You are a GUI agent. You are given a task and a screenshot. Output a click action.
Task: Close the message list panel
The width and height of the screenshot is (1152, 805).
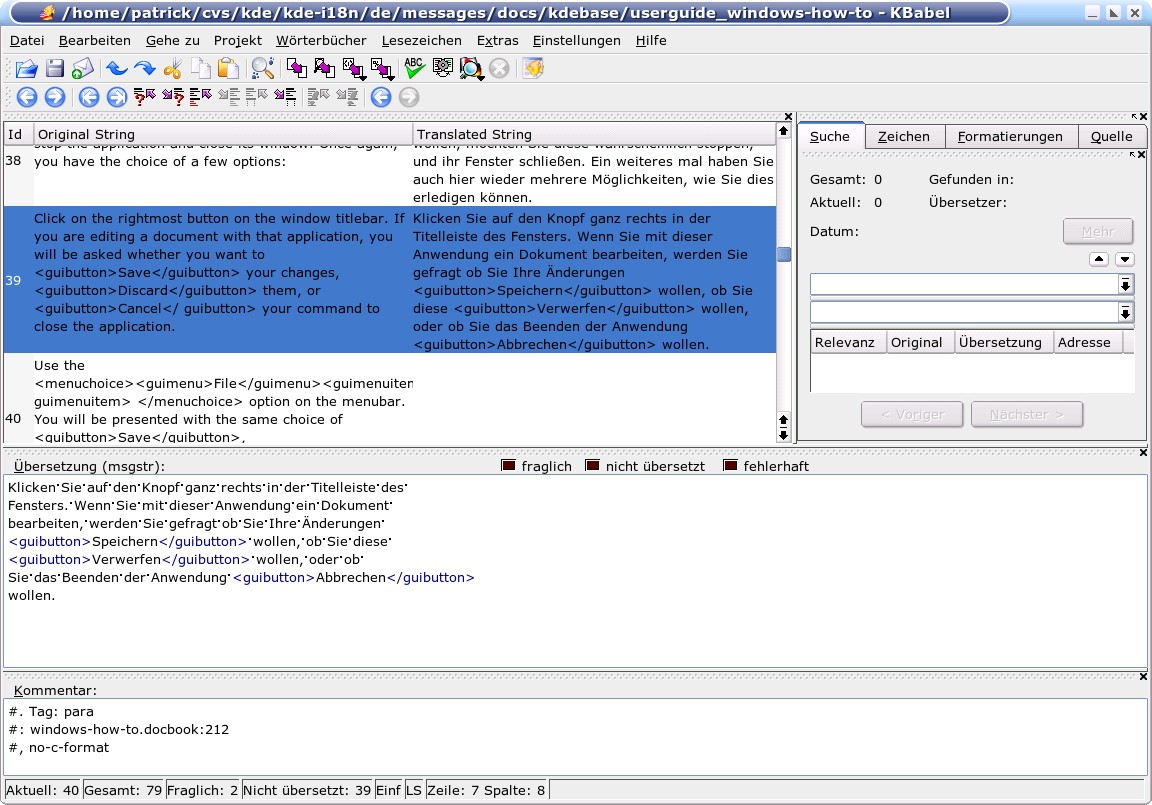pos(788,117)
